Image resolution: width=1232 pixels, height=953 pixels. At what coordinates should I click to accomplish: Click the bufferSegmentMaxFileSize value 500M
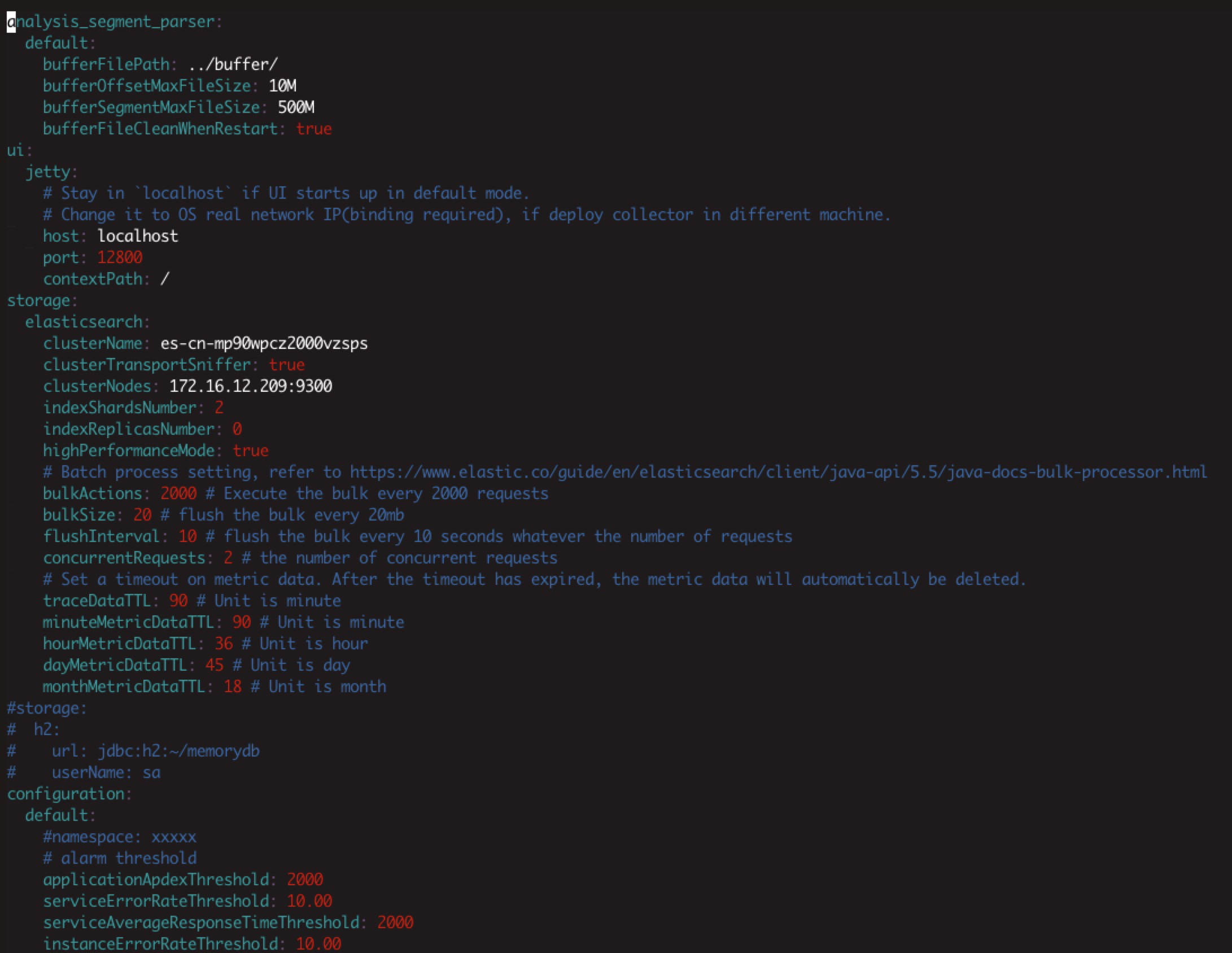(296, 107)
